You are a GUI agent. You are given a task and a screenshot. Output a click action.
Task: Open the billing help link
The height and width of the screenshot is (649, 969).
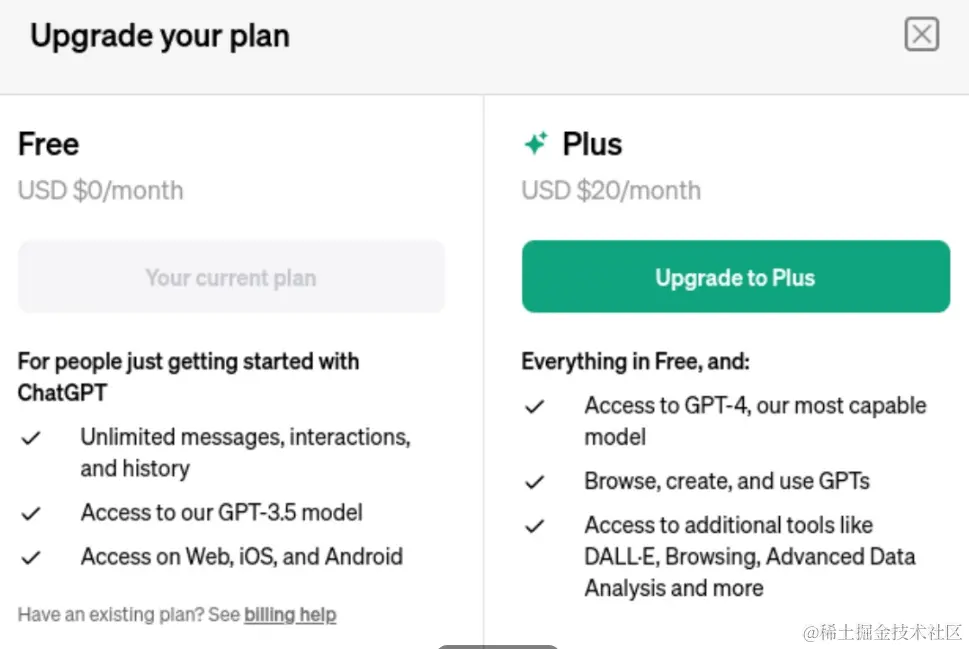coord(290,614)
